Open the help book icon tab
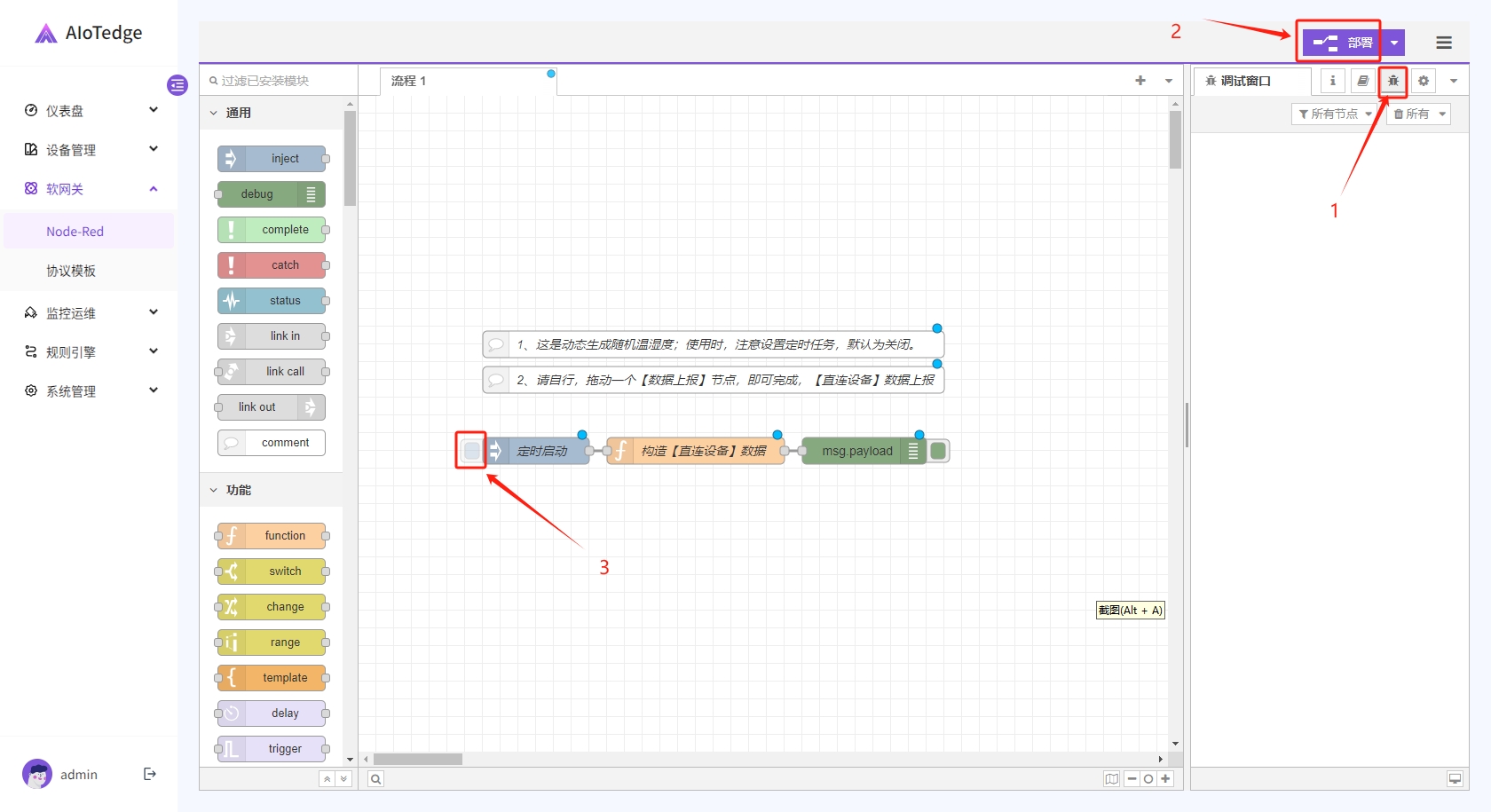The height and width of the screenshot is (812, 1491). [1362, 81]
